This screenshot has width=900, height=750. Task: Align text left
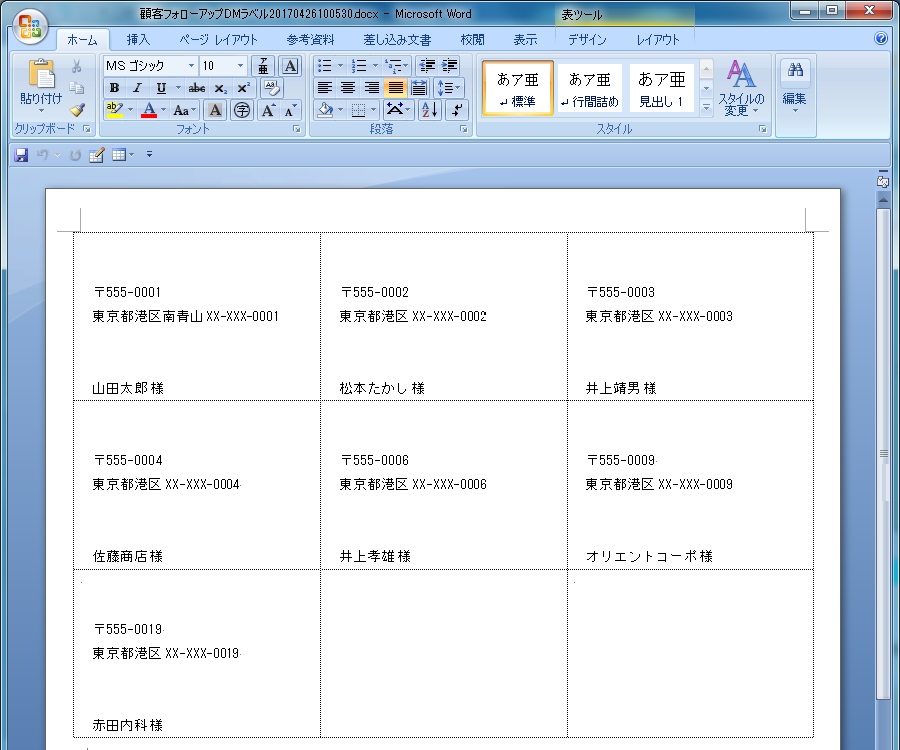click(x=325, y=88)
